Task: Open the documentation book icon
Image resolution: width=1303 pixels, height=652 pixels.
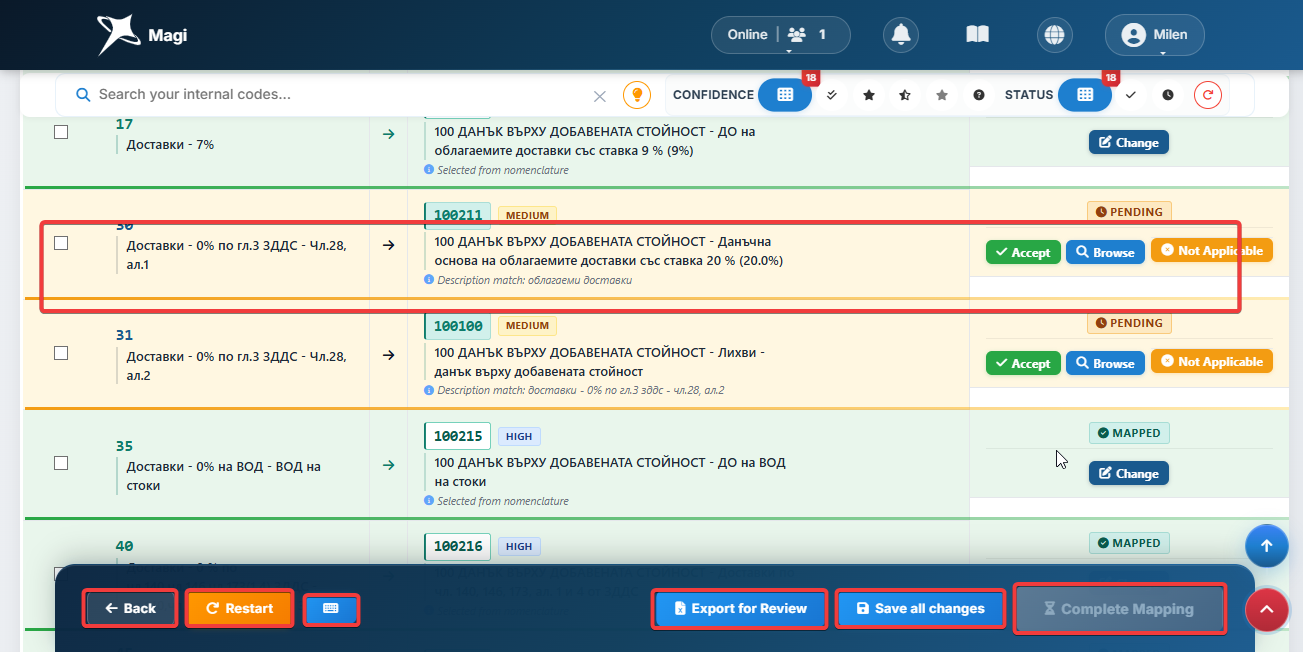Action: (x=977, y=34)
